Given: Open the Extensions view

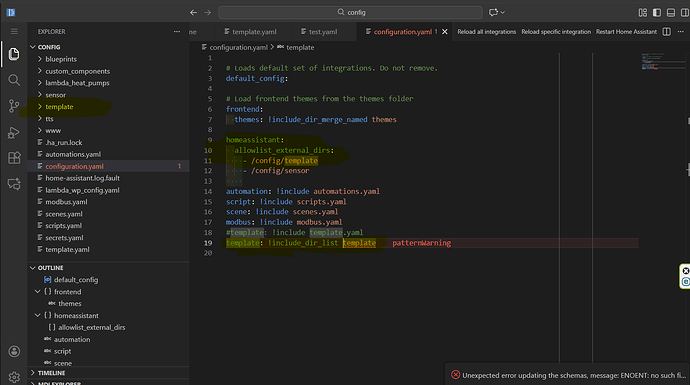Looking at the screenshot, I should point(14,158).
